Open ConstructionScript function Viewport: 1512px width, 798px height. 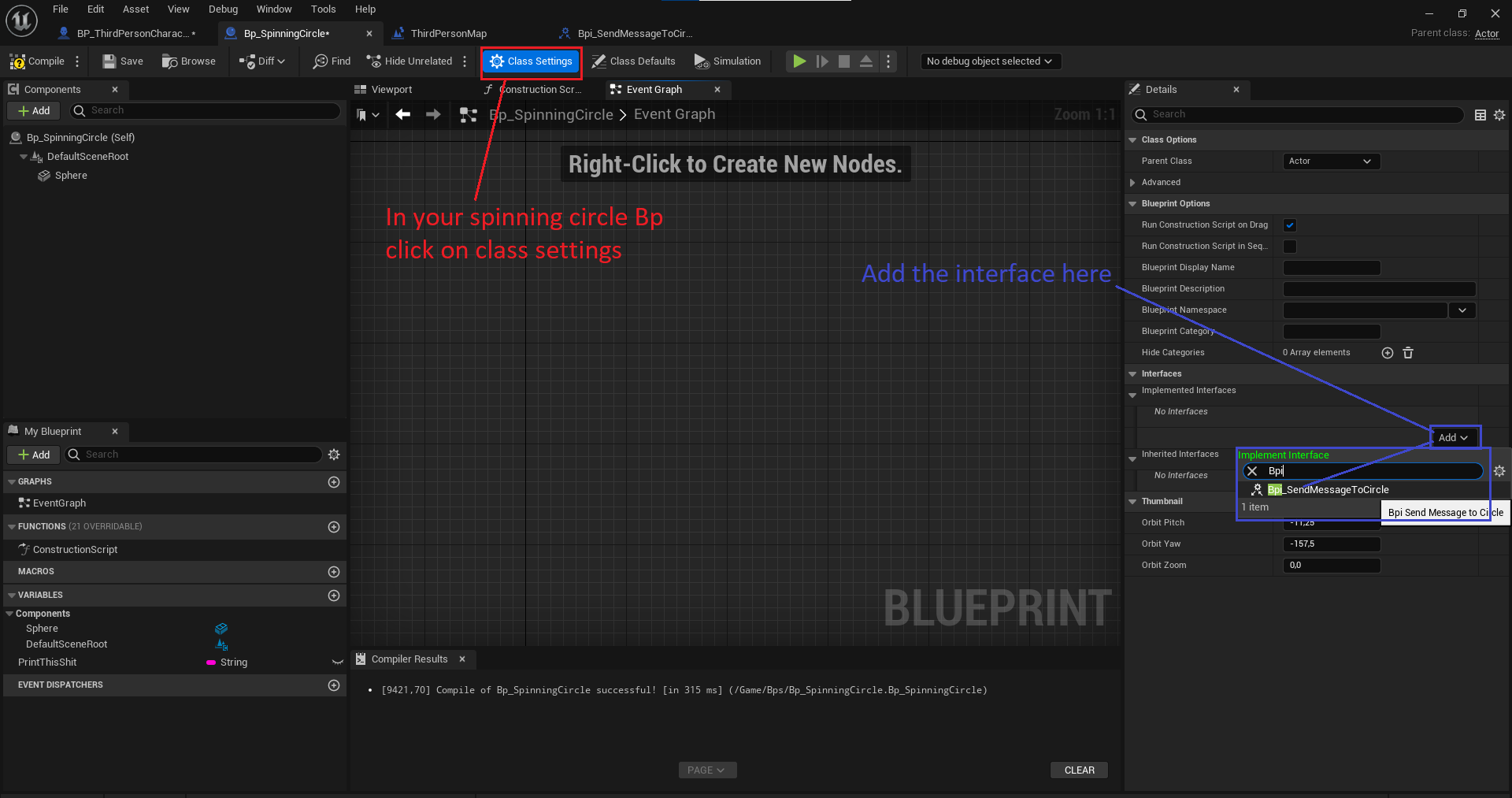tap(75, 550)
